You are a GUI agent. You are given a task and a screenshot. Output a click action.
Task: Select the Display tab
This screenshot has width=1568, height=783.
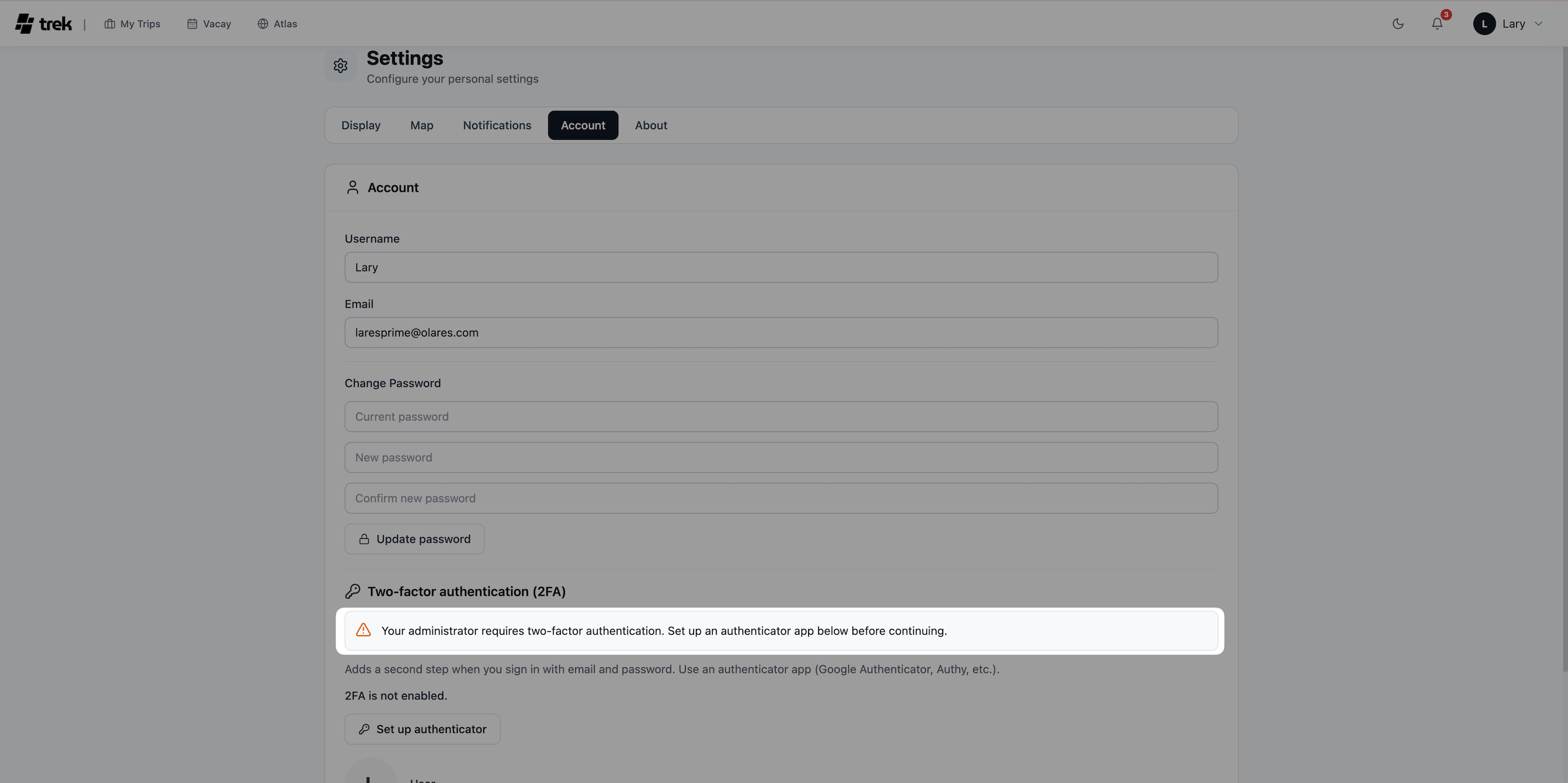point(361,125)
